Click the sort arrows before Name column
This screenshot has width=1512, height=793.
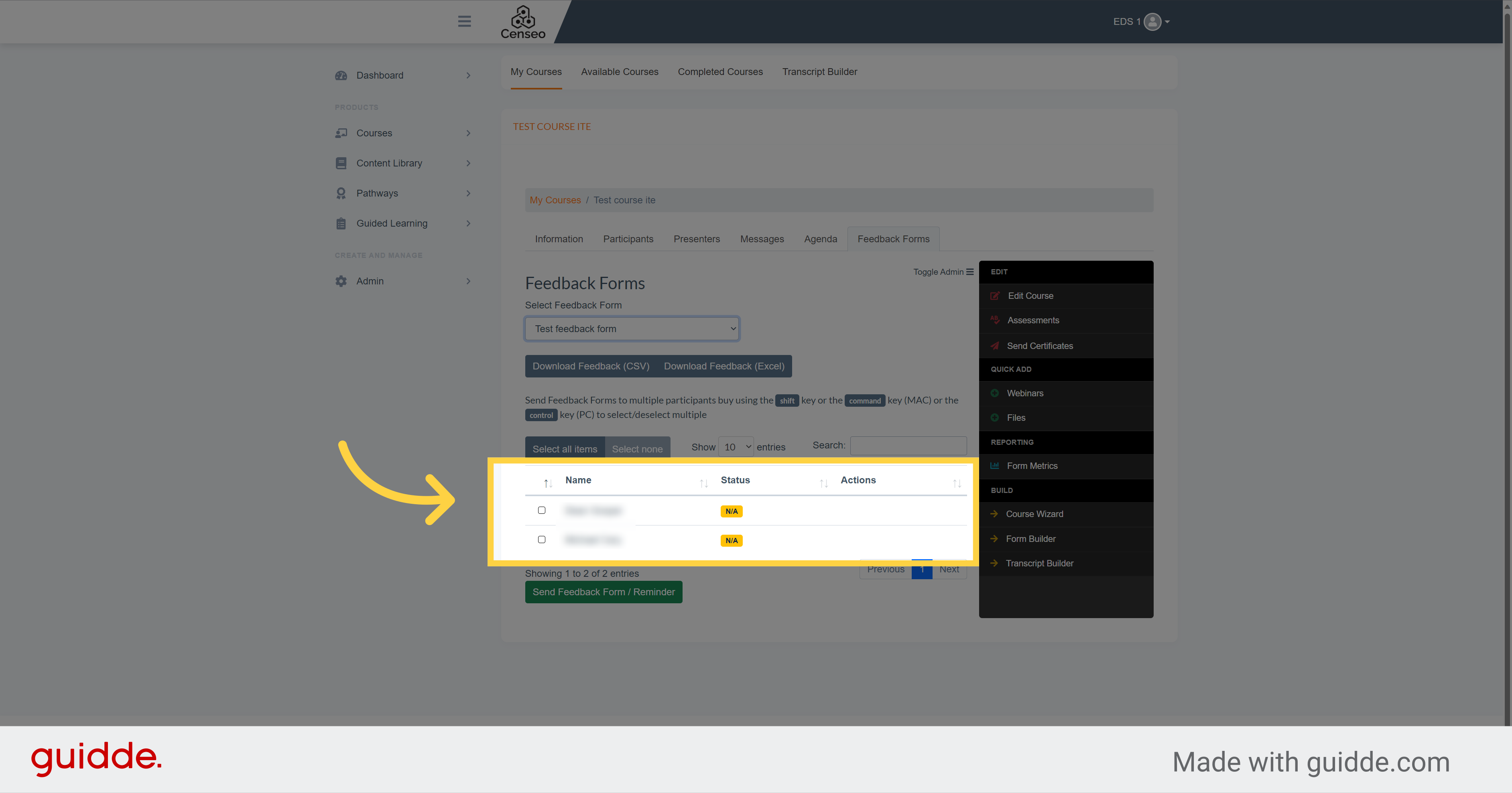coord(548,483)
